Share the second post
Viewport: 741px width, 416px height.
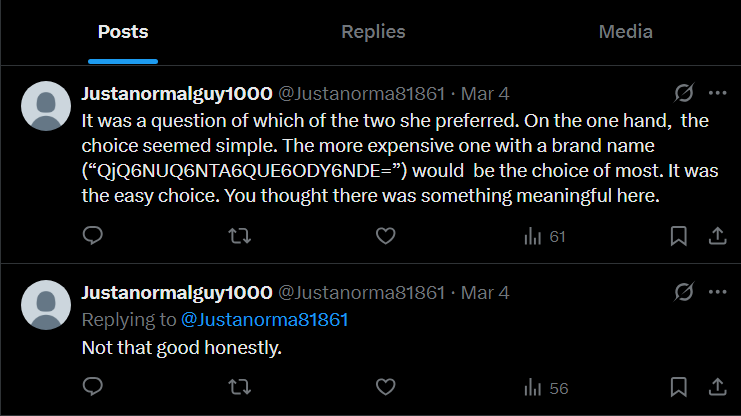coord(717,387)
